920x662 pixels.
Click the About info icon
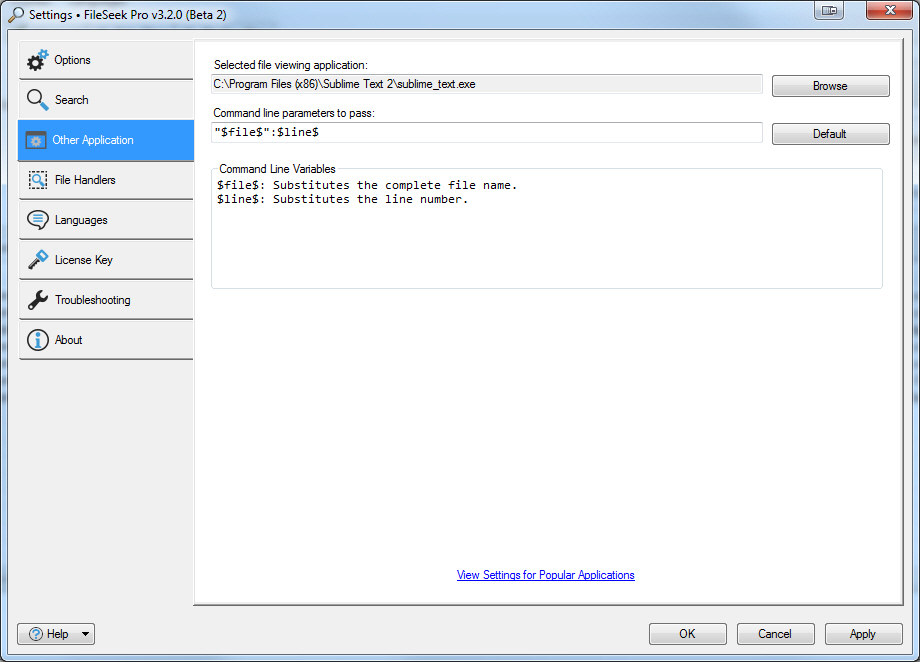coord(37,340)
